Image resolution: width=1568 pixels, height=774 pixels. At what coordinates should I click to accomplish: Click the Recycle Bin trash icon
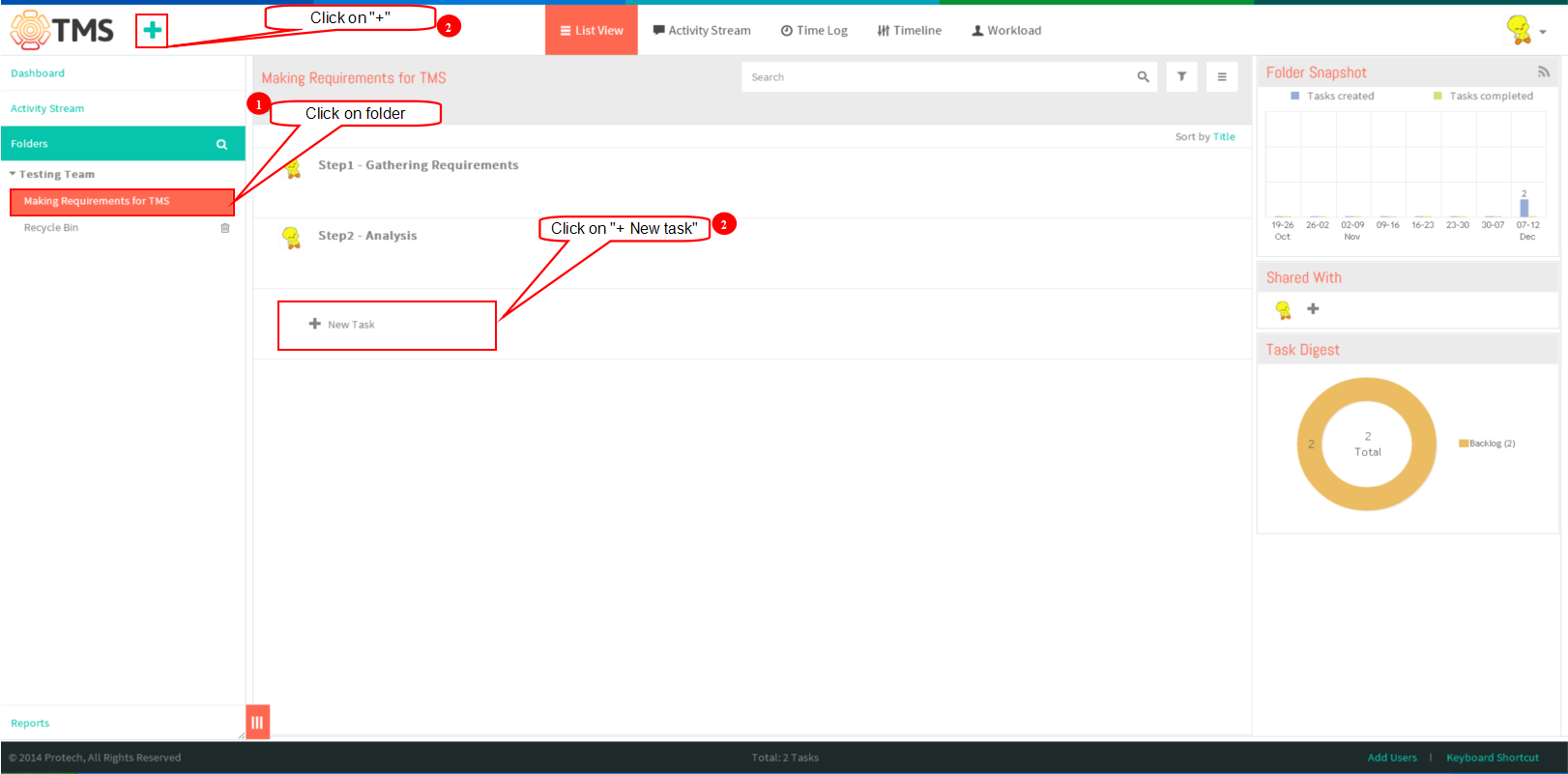[225, 228]
